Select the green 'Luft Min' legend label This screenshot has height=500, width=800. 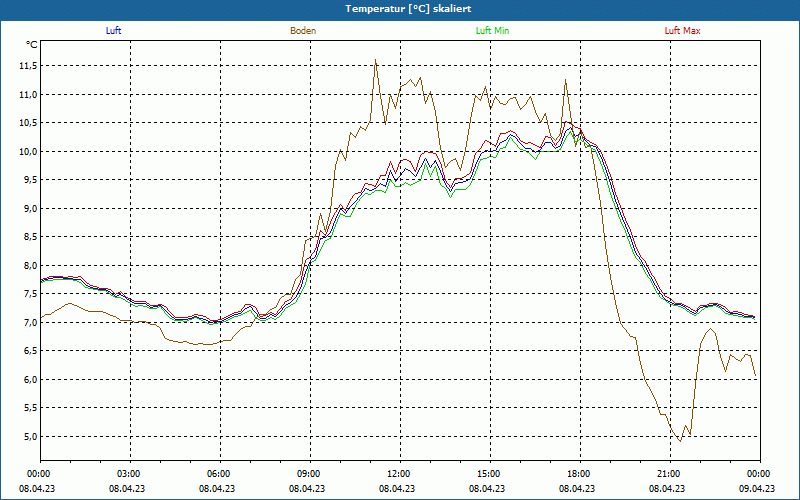point(492,31)
